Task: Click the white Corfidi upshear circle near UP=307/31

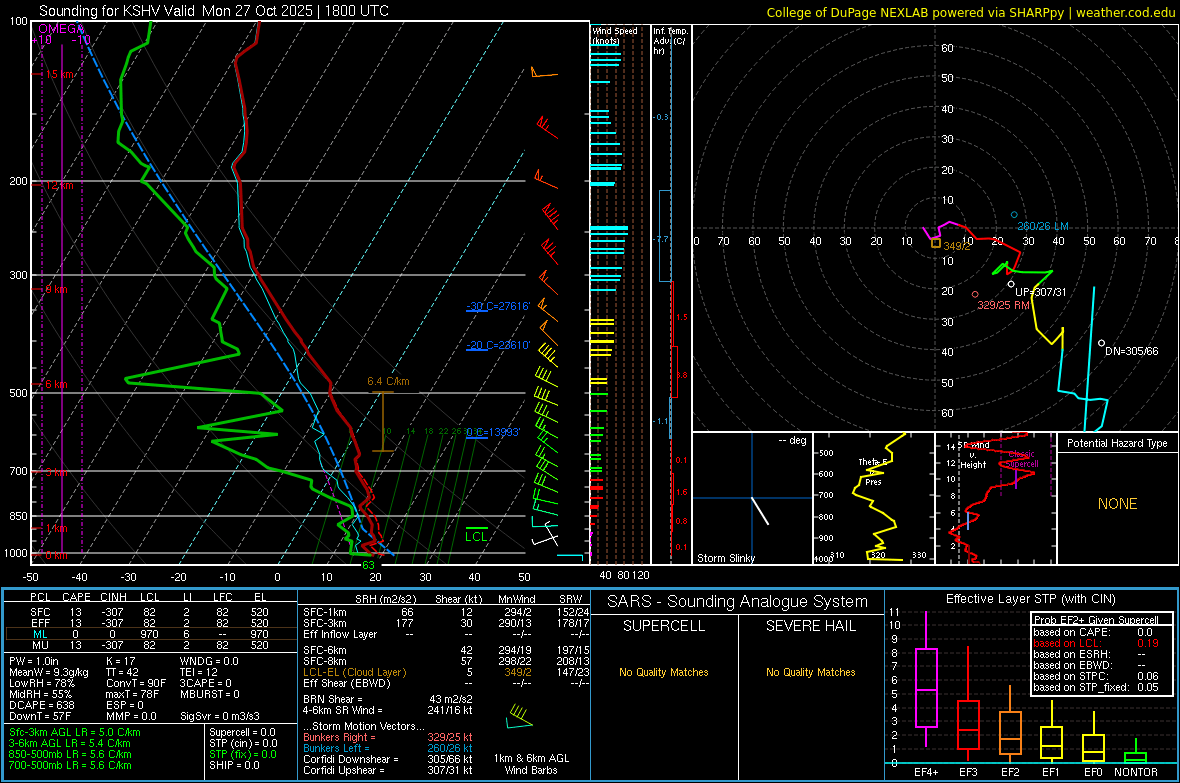Action: 1011,285
